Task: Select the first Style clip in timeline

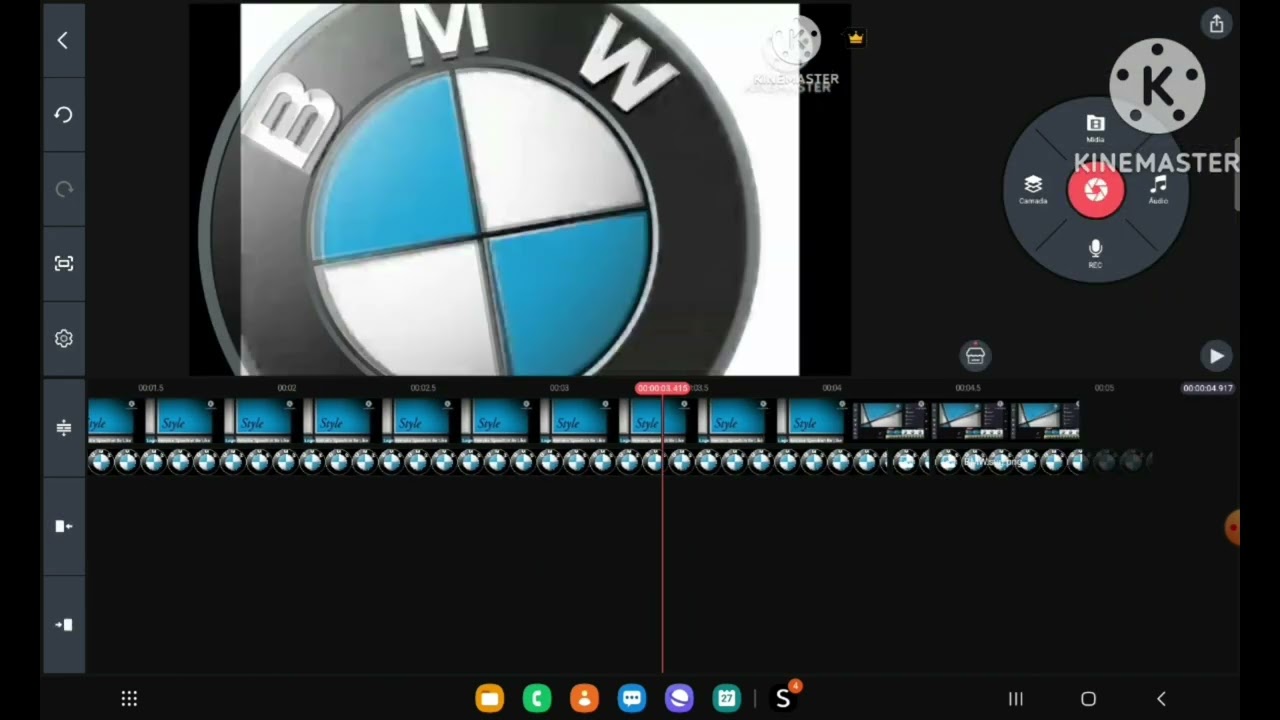Action: [111, 420]
